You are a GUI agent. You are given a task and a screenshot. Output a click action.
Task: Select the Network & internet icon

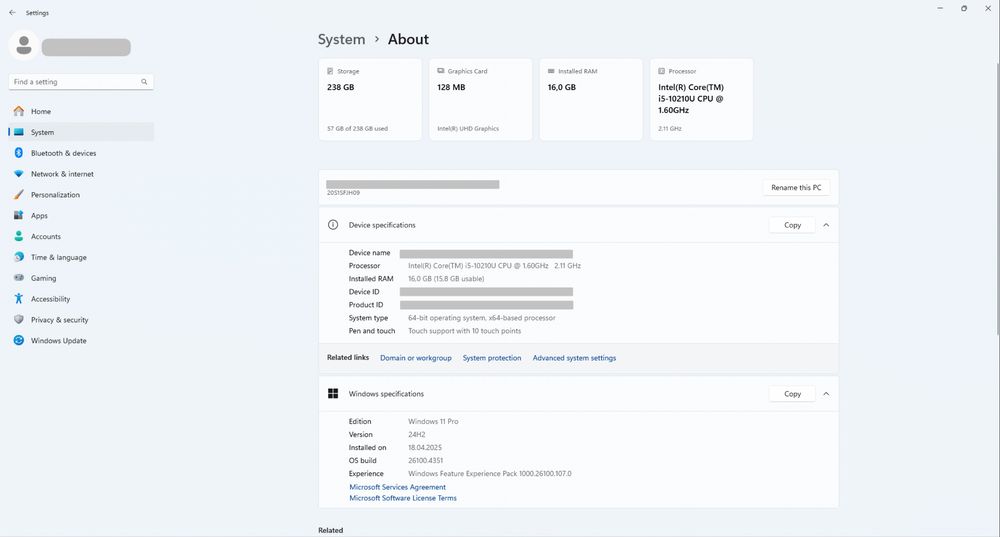(x=19, y=174)
